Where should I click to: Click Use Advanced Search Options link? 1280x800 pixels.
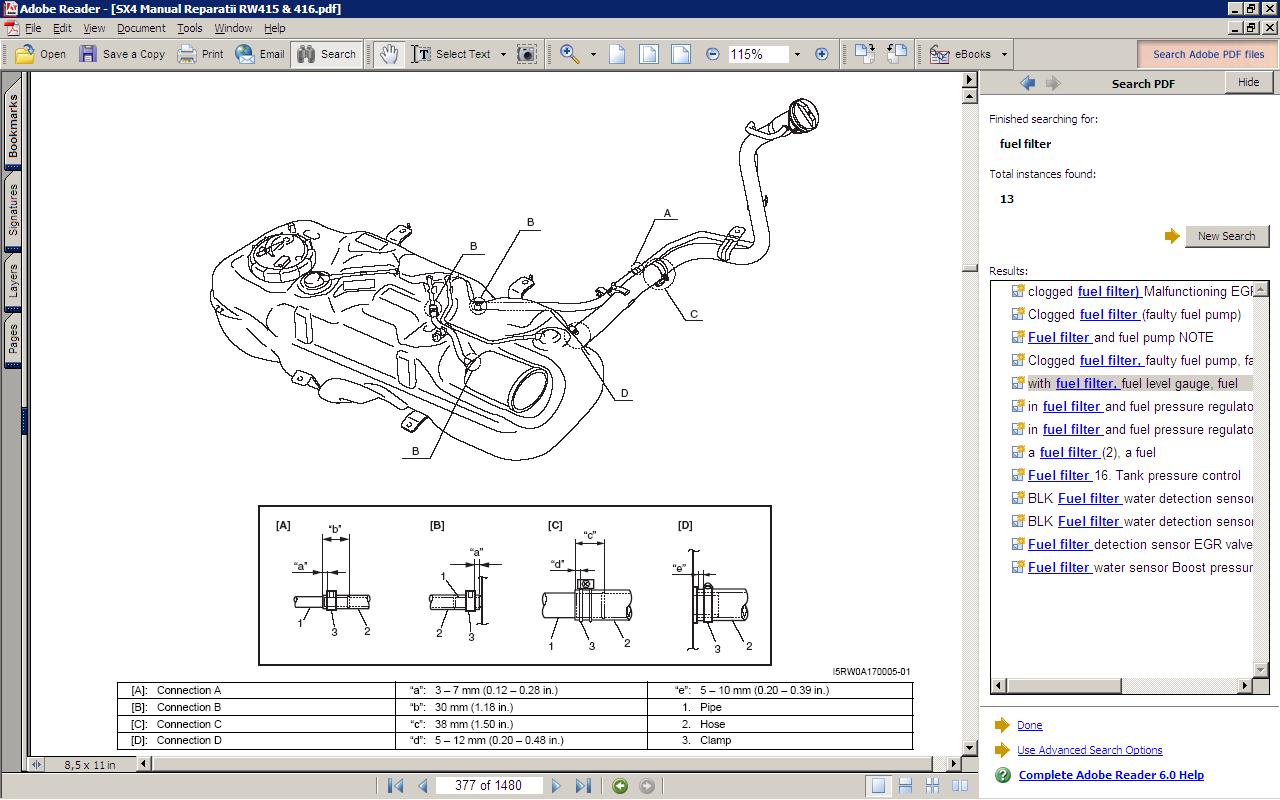pos(1089,750)
